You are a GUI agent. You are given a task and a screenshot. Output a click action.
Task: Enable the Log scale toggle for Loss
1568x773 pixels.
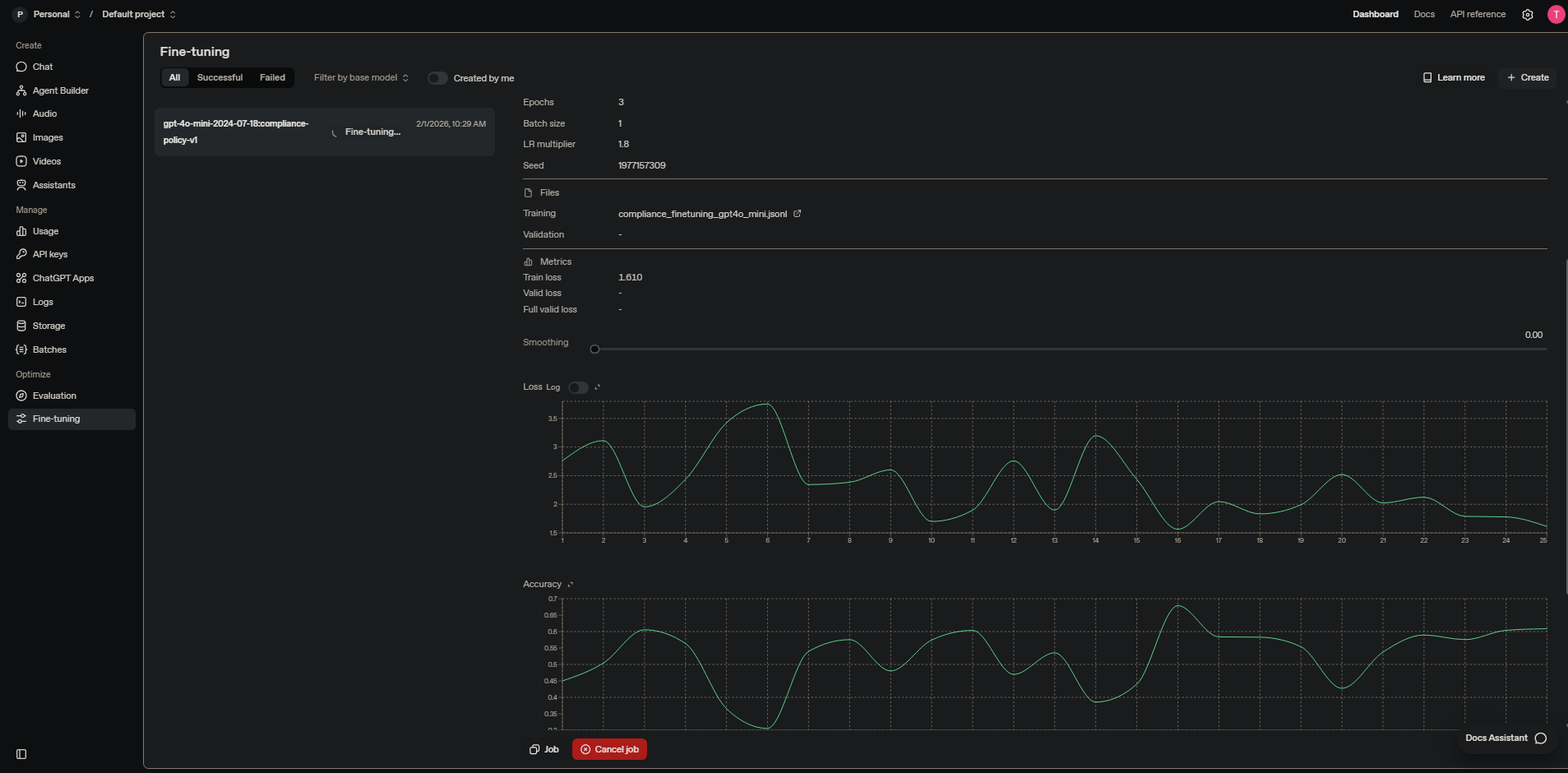(x=578, y=387)
